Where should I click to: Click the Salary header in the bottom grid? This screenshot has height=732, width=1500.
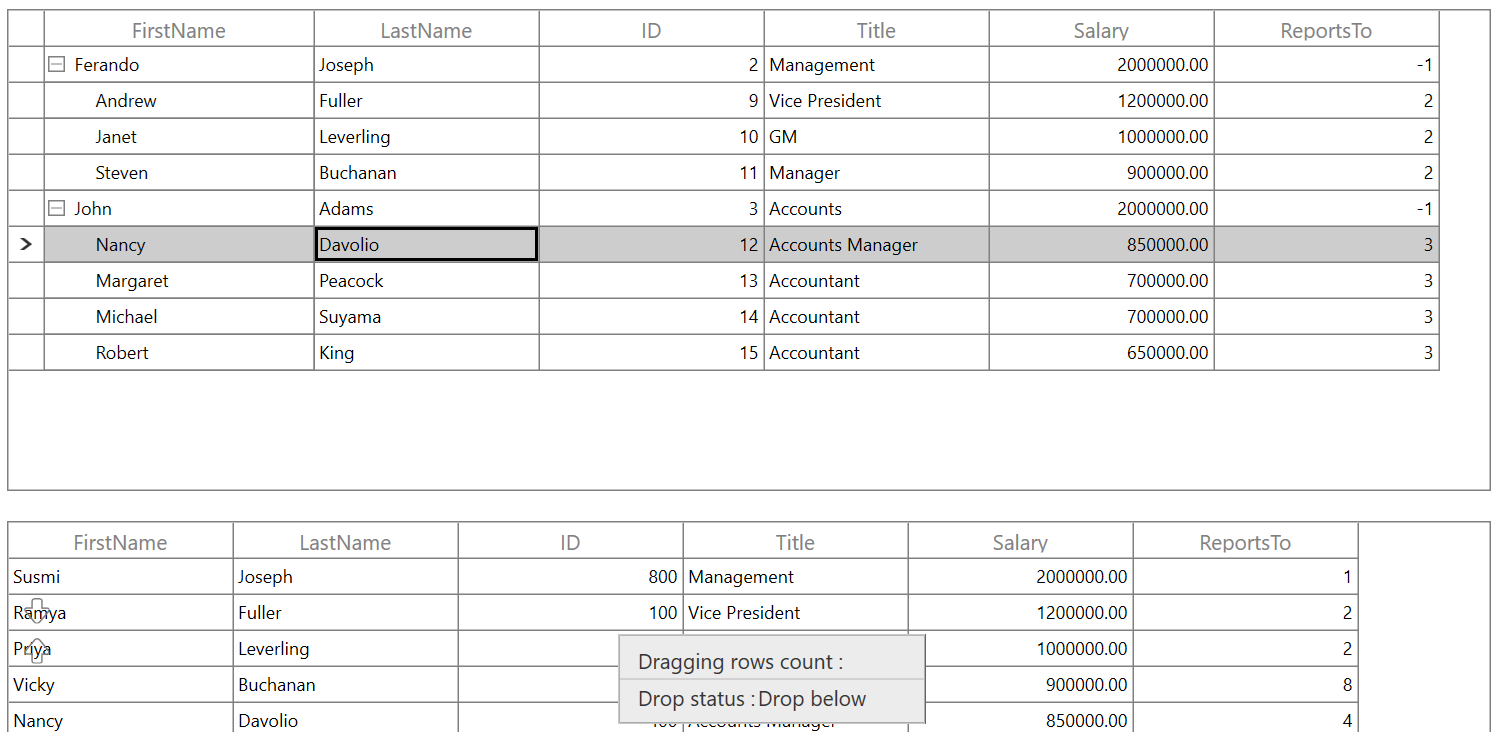[x=1021, y=542]
